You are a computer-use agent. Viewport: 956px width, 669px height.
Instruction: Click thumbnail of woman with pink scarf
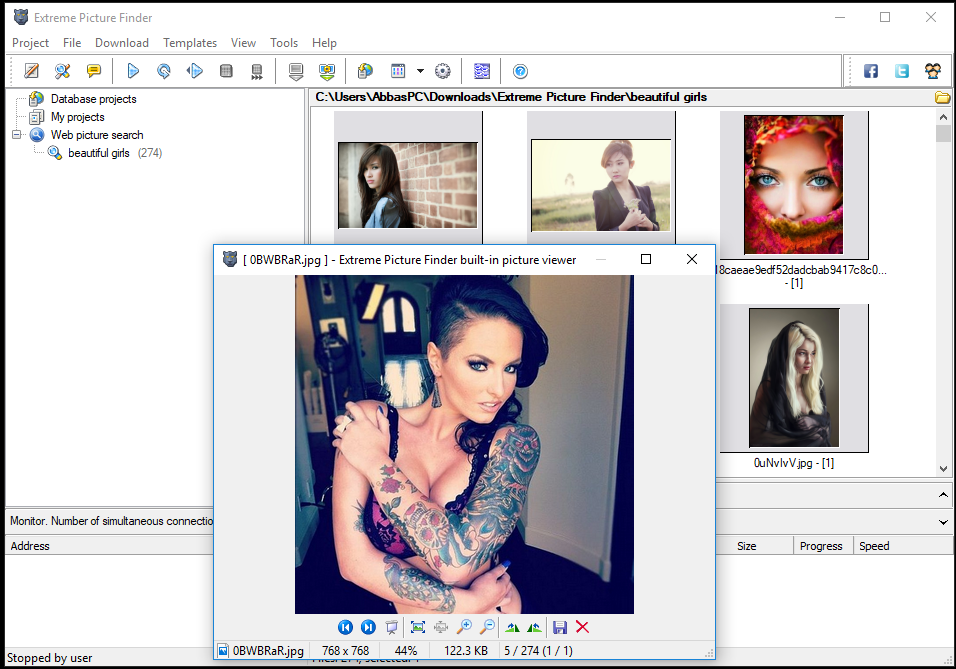tap(793, 185)
